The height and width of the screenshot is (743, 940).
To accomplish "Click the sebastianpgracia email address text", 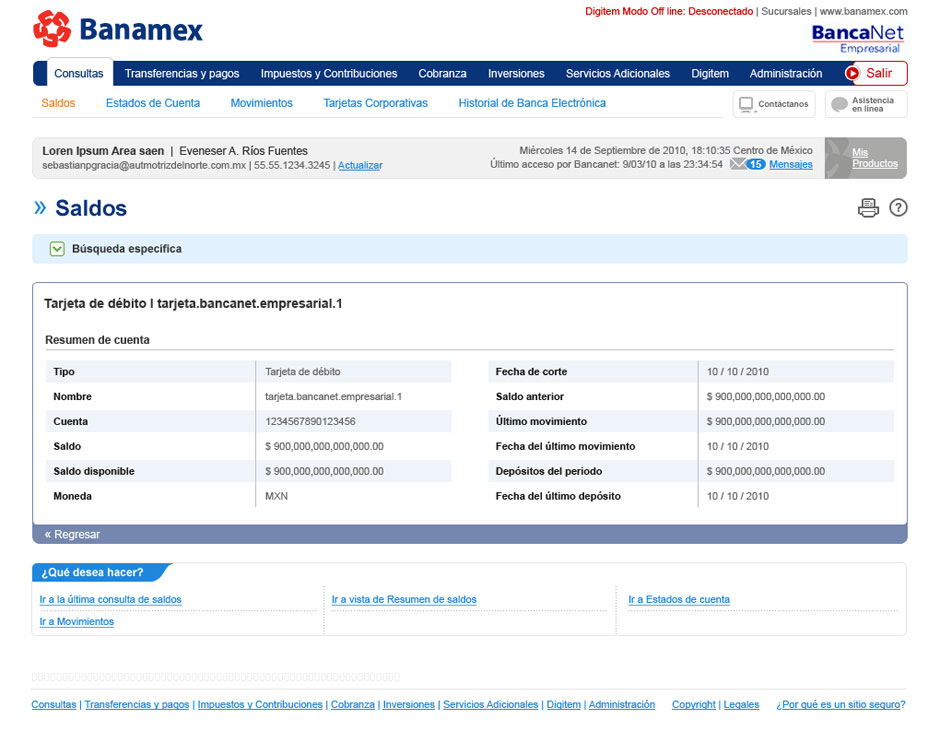I will [144, 166].
